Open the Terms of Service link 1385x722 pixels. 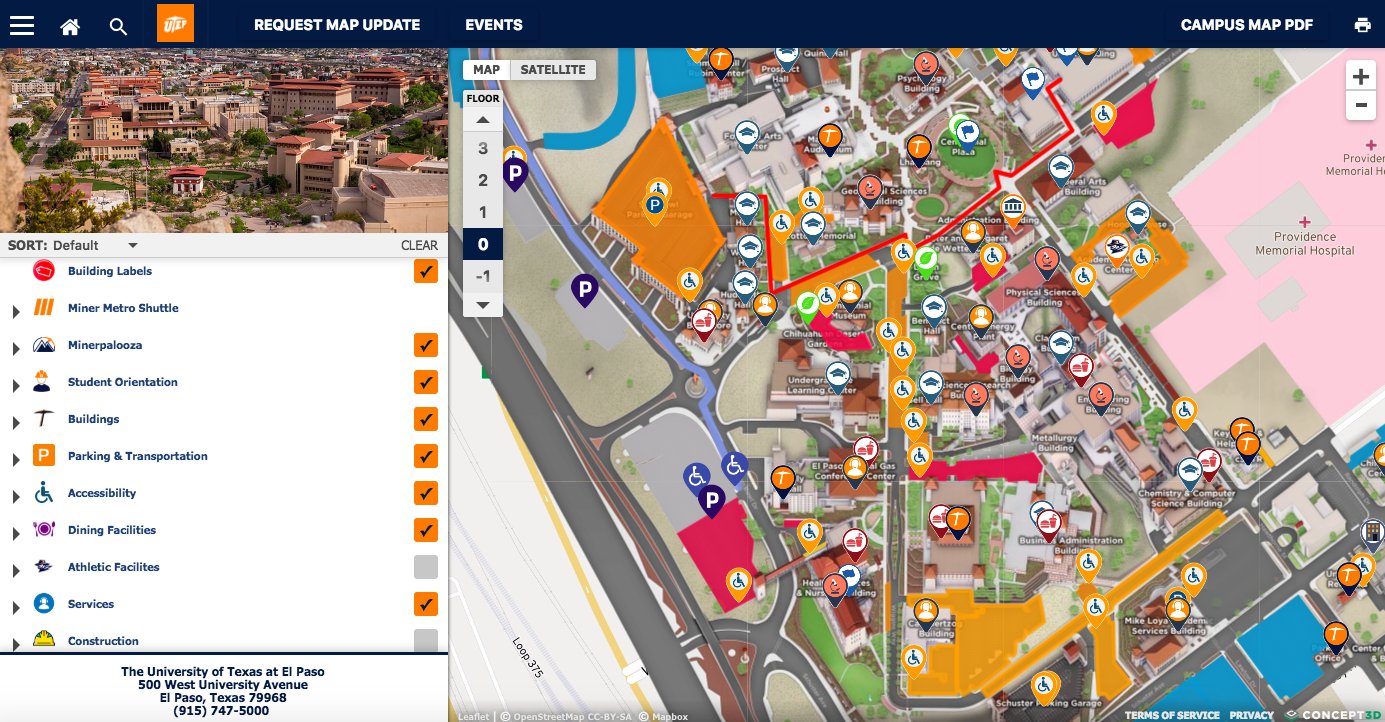1172,715
